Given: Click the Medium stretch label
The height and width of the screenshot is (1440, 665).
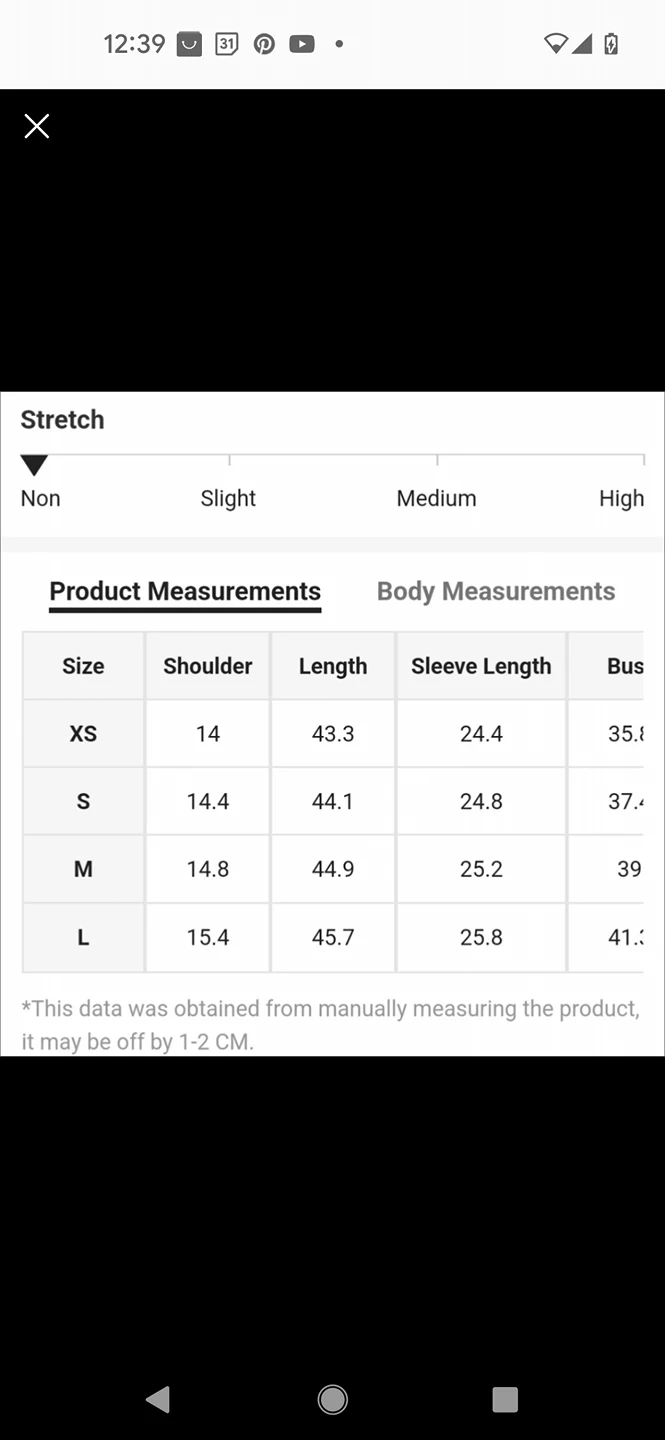Looking at the screenshot, I should (x=436, y=498).
